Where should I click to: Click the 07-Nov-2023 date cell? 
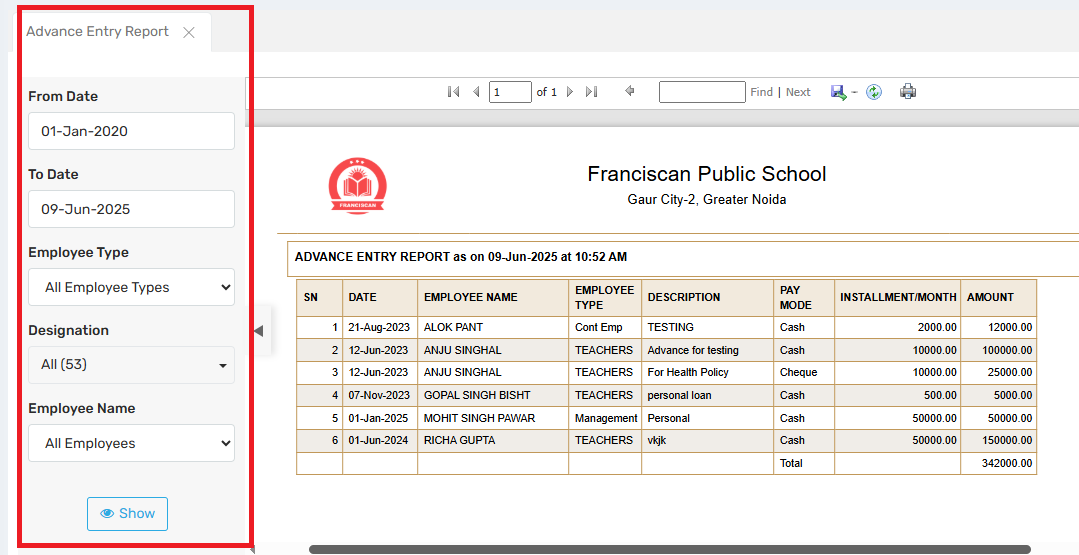[380, 395]
